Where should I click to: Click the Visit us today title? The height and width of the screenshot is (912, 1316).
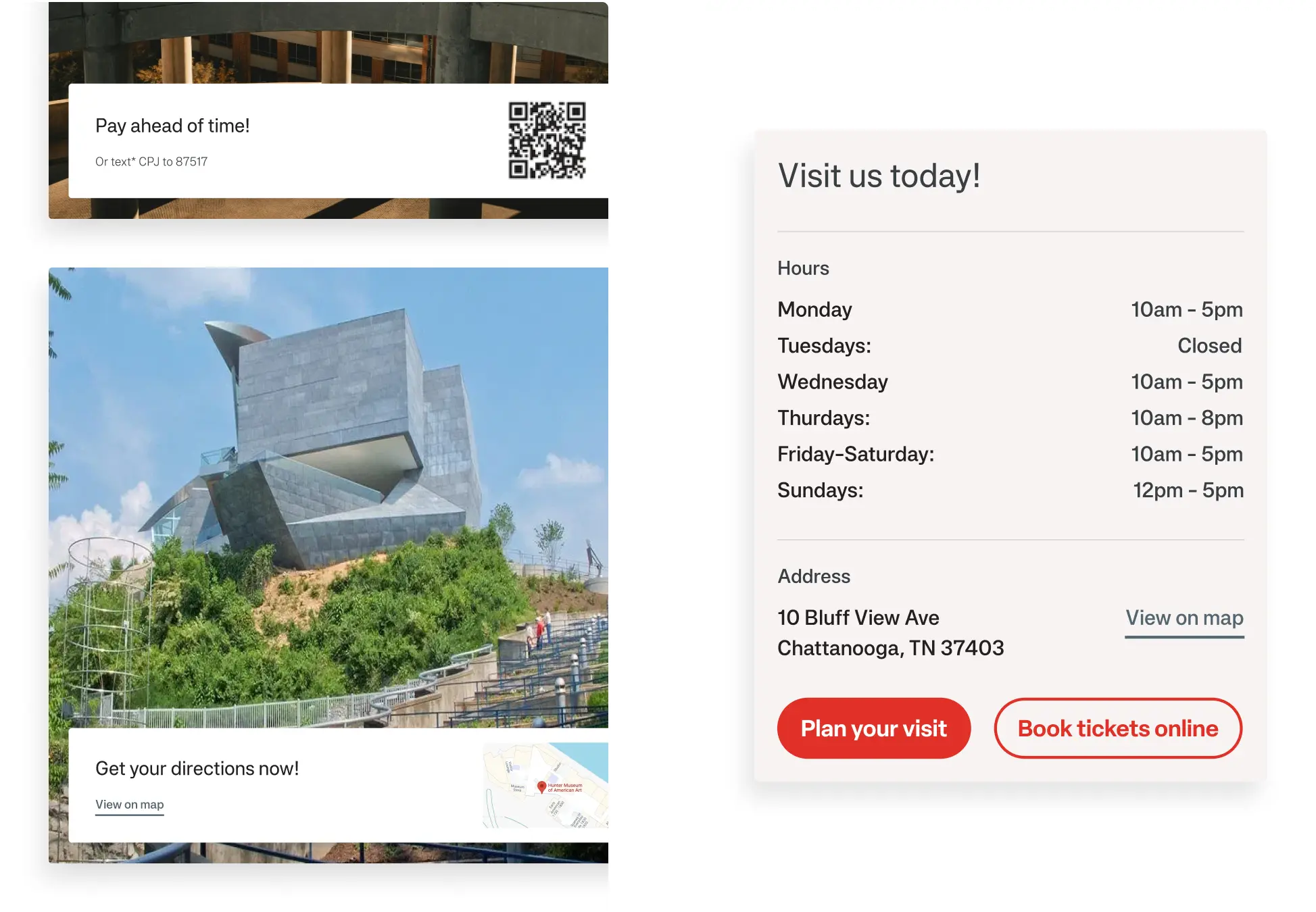click(879, 176)
